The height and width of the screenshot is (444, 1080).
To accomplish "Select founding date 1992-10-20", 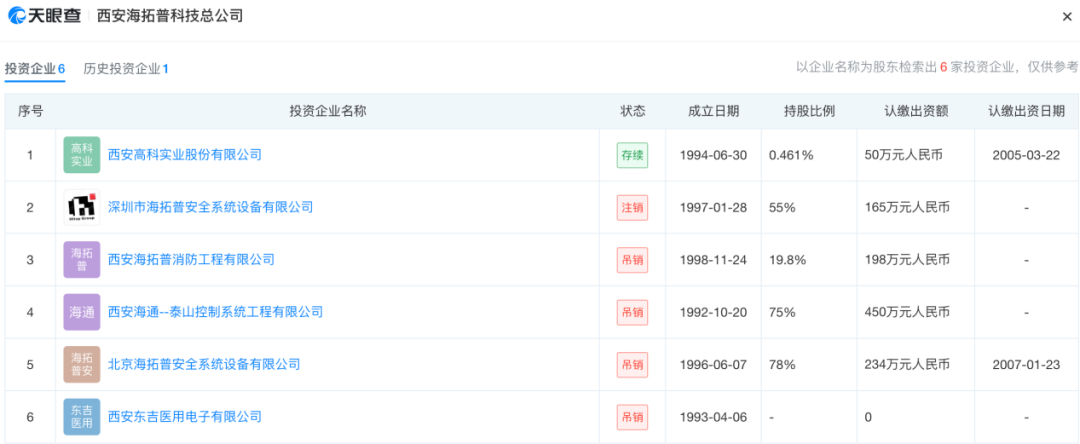I will pyautogui.click(x=713, y=312).
